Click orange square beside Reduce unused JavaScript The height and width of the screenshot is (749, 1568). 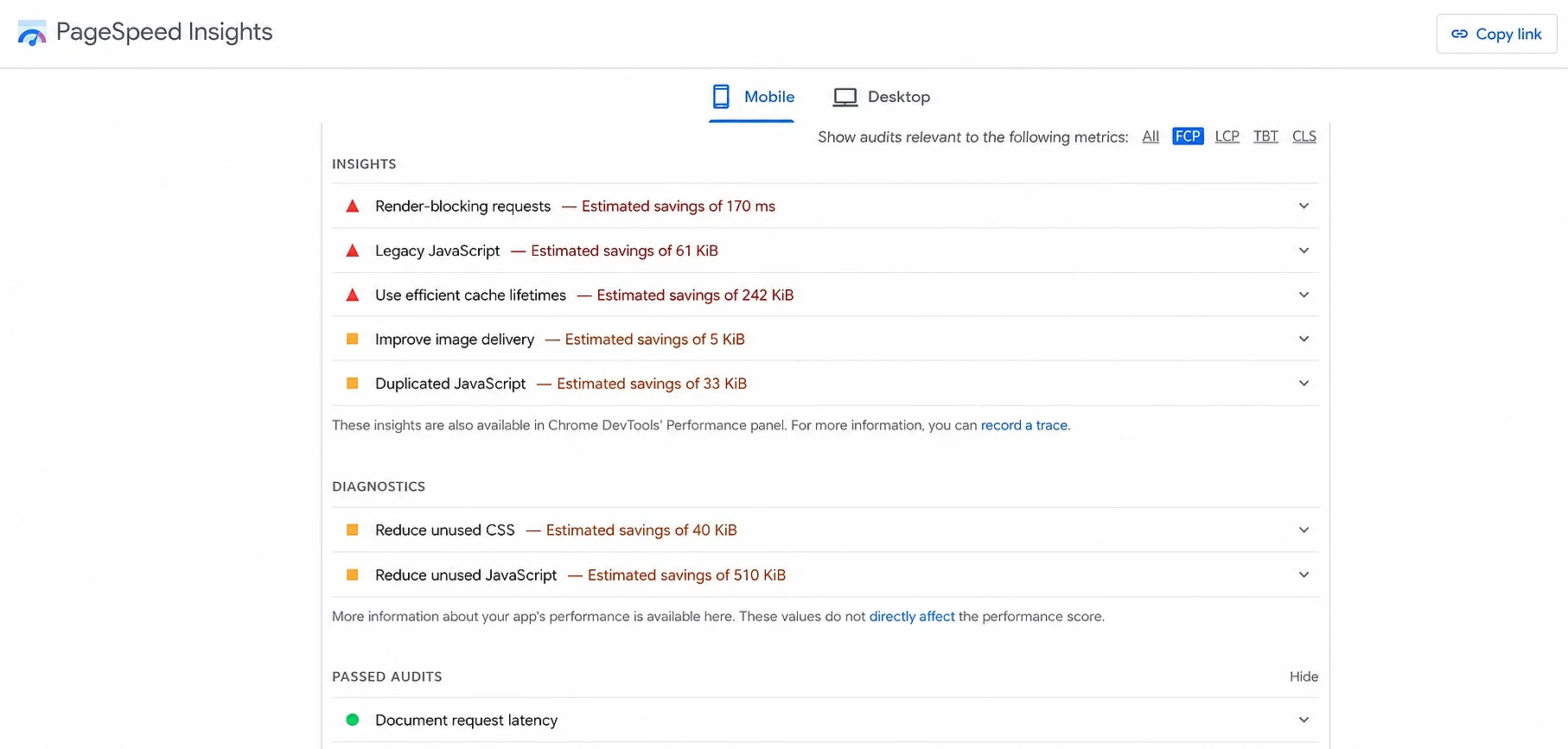353,574
